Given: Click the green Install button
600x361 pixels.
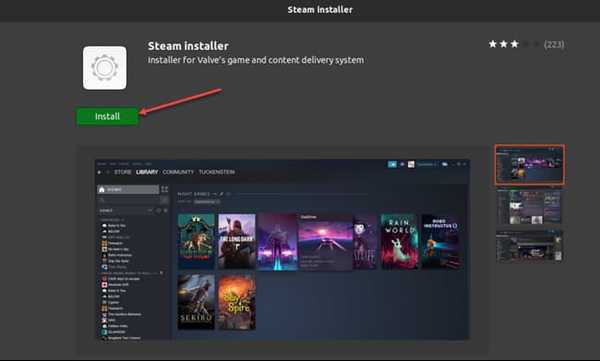Looking at the screenshot, I should pos(108,116).
